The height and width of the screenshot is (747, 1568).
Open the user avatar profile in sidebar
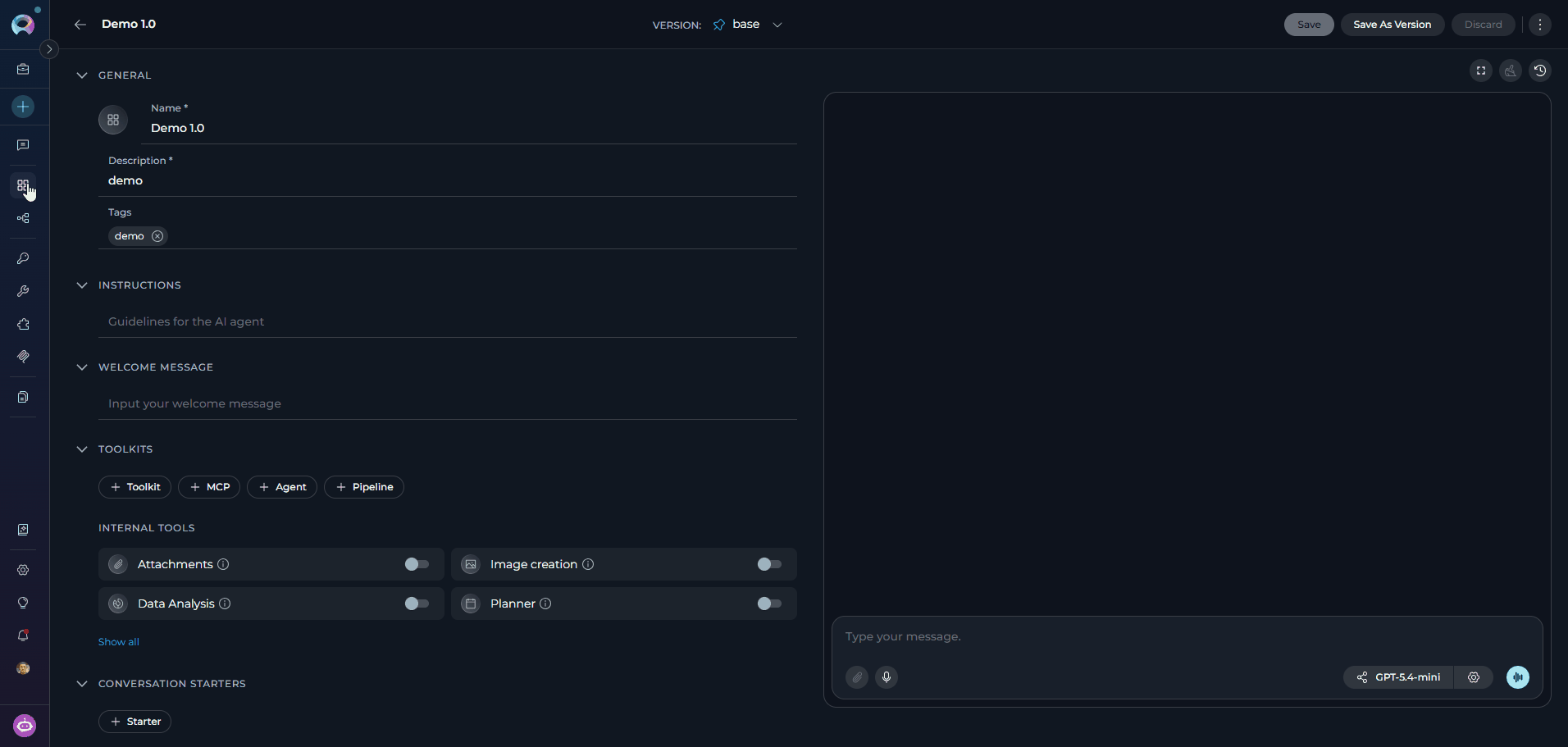[23, 668]
